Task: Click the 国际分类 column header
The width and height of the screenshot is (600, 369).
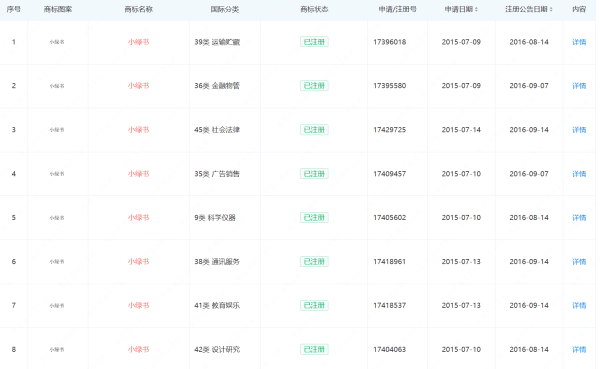Action: (225, 9)
